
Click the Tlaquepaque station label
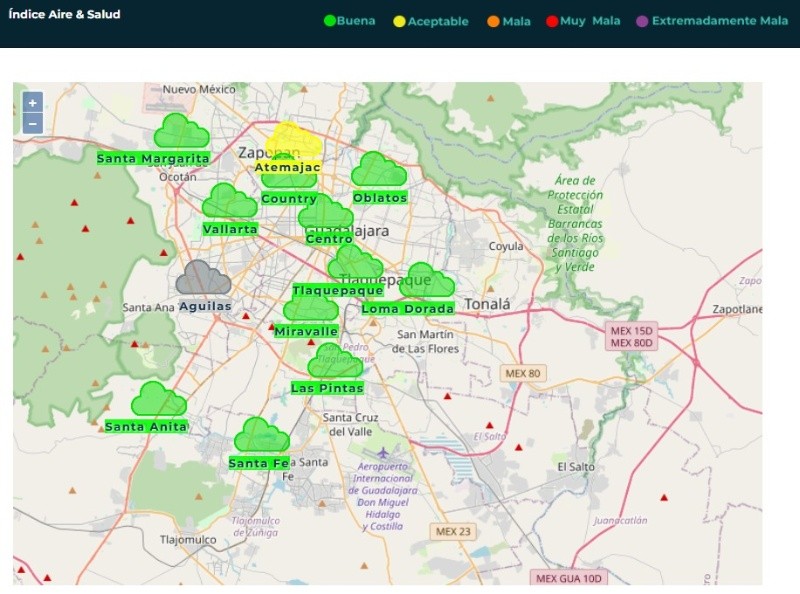[x=332, y=291]
